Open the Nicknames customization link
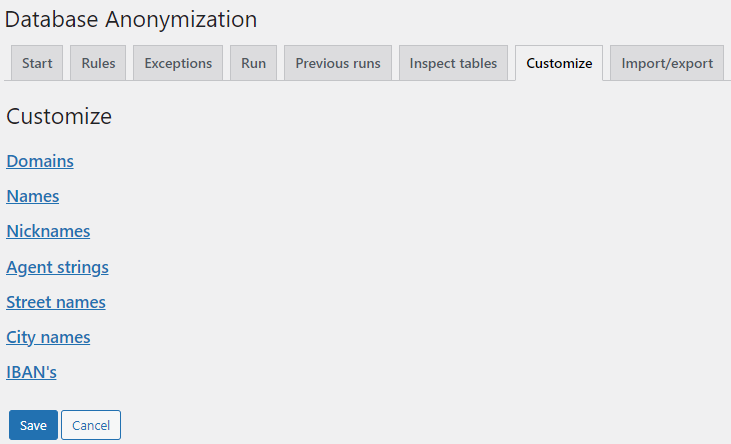The width and height of the screenshot is (731, 444). pyautogui.click(x=48, y=231)
